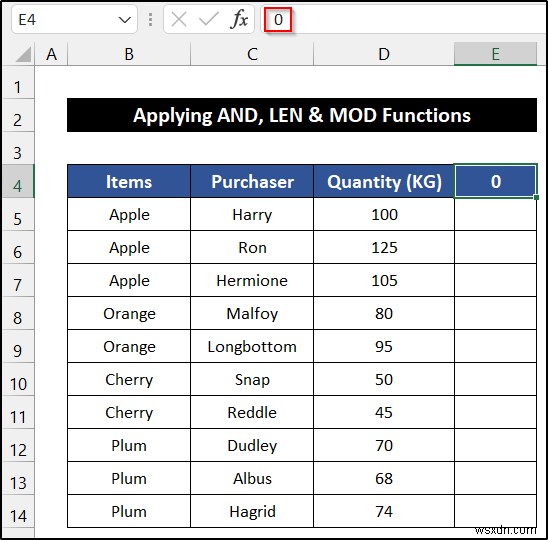Select quantity cell 105
This screenshot has width=548, height=540.
(384, 280)
